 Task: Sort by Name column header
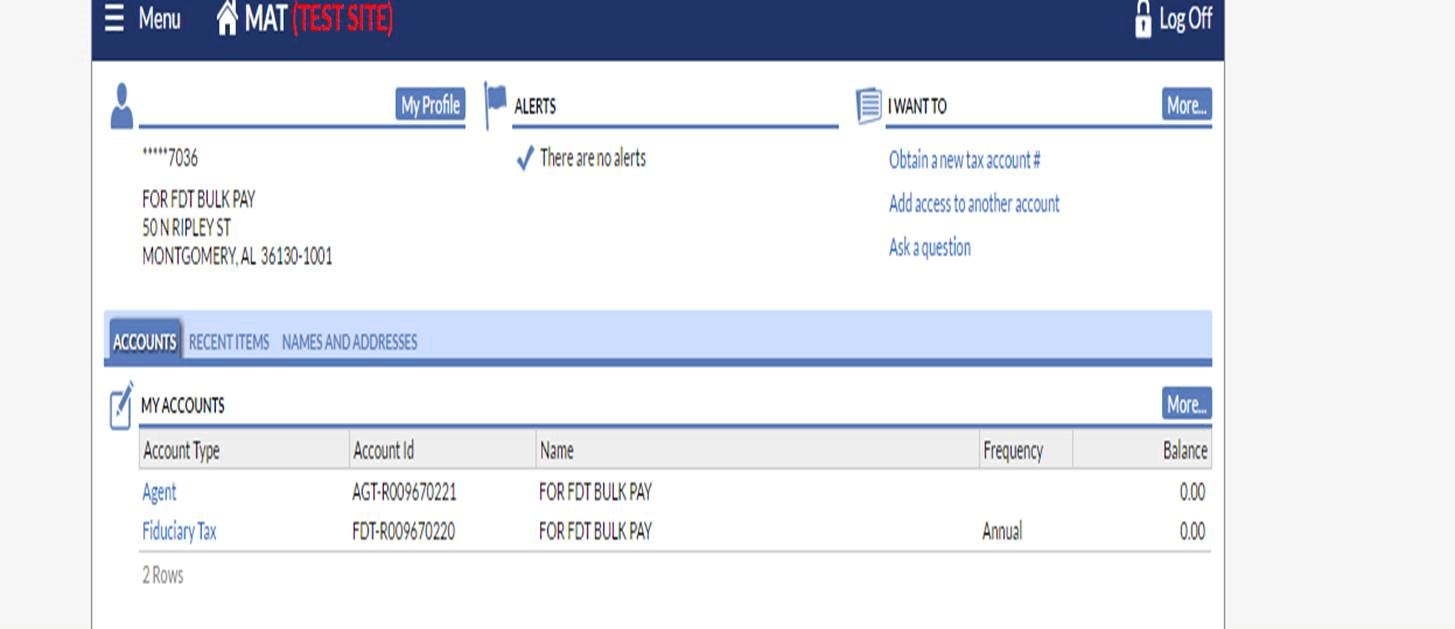[758, 451]
